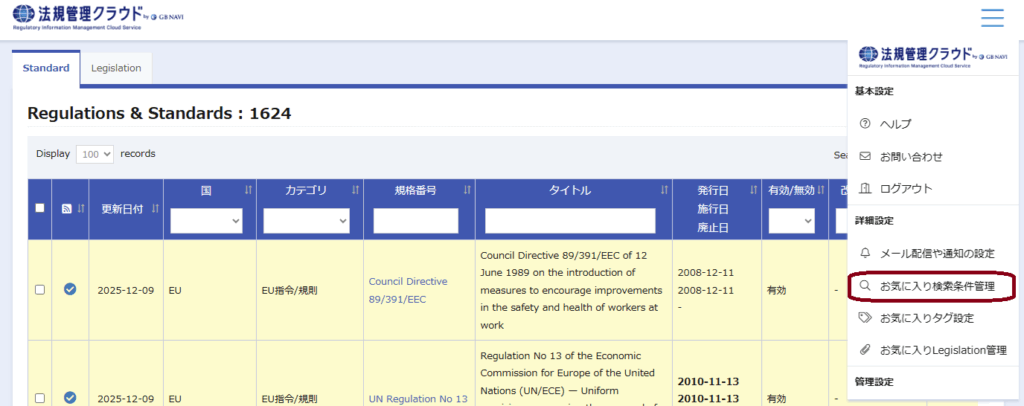Open the 国 filter dropdown
This screenshot has width=1024, height=406.
[x=206, y=220]
